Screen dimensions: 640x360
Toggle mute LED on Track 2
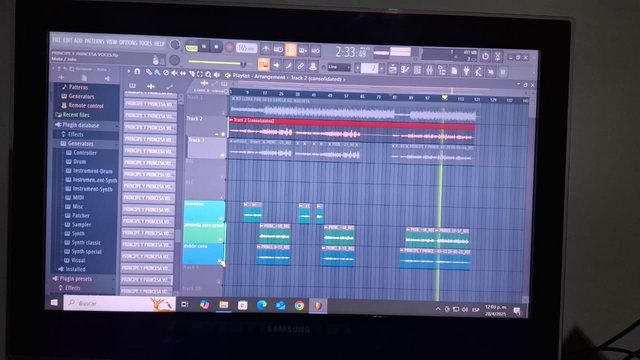click(223, 133)
